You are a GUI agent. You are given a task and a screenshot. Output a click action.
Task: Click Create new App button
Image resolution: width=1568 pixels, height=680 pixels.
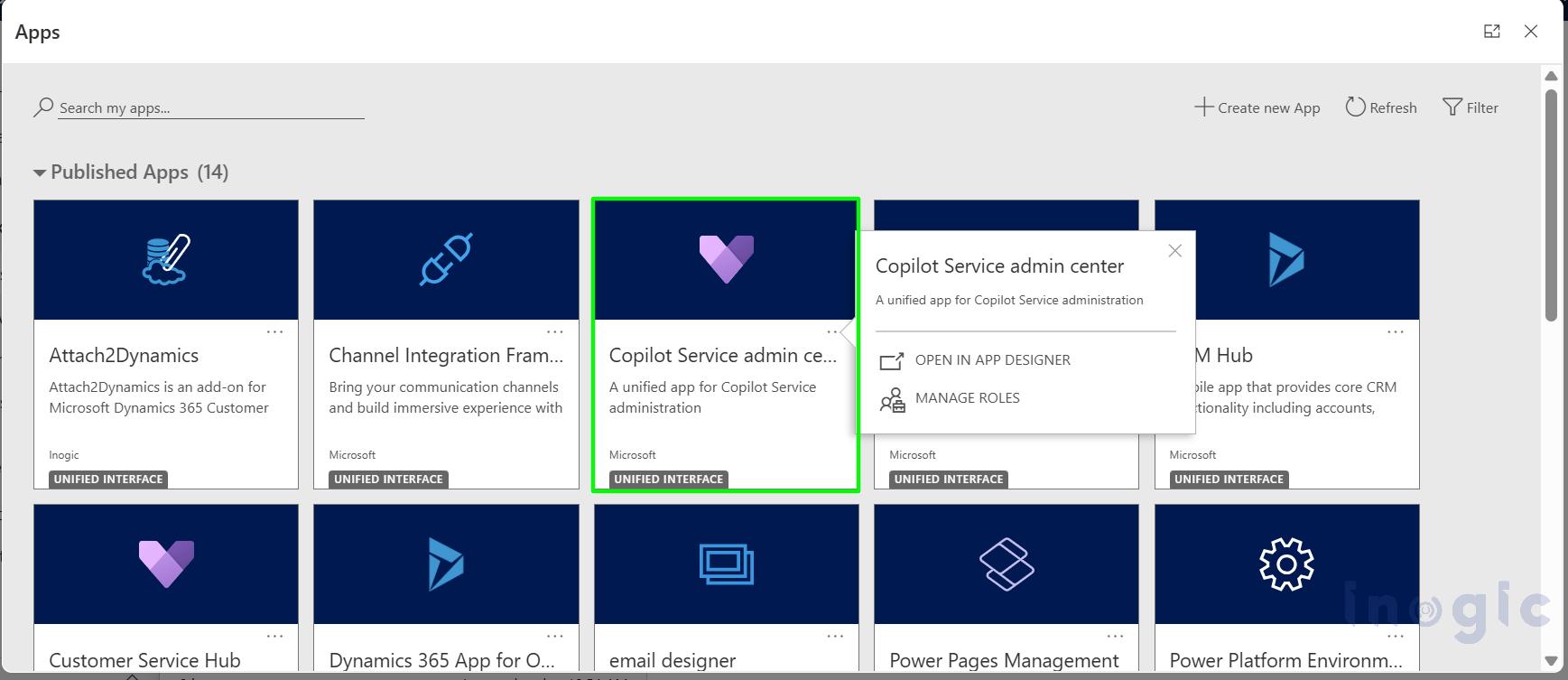[x=1257, y=107]
